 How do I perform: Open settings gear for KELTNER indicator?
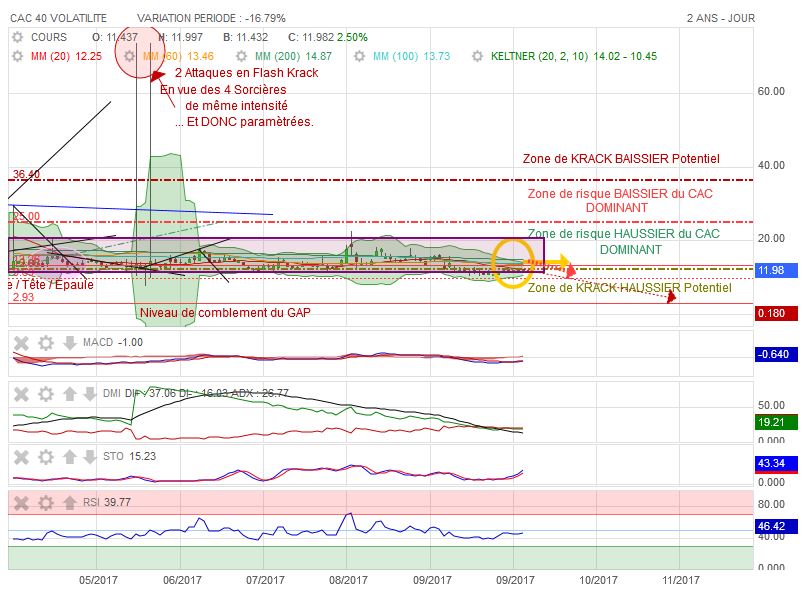click(477, 56)
